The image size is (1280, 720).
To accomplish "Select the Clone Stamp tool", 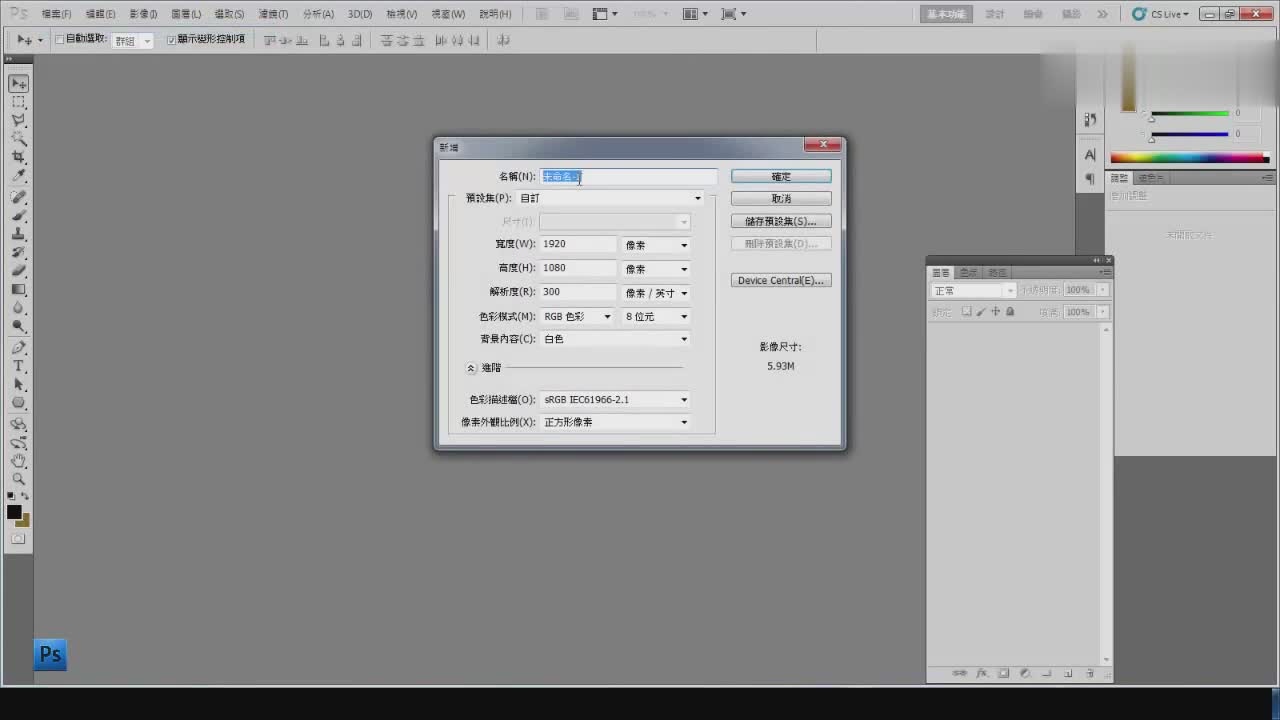I will (x=18, y=233).
